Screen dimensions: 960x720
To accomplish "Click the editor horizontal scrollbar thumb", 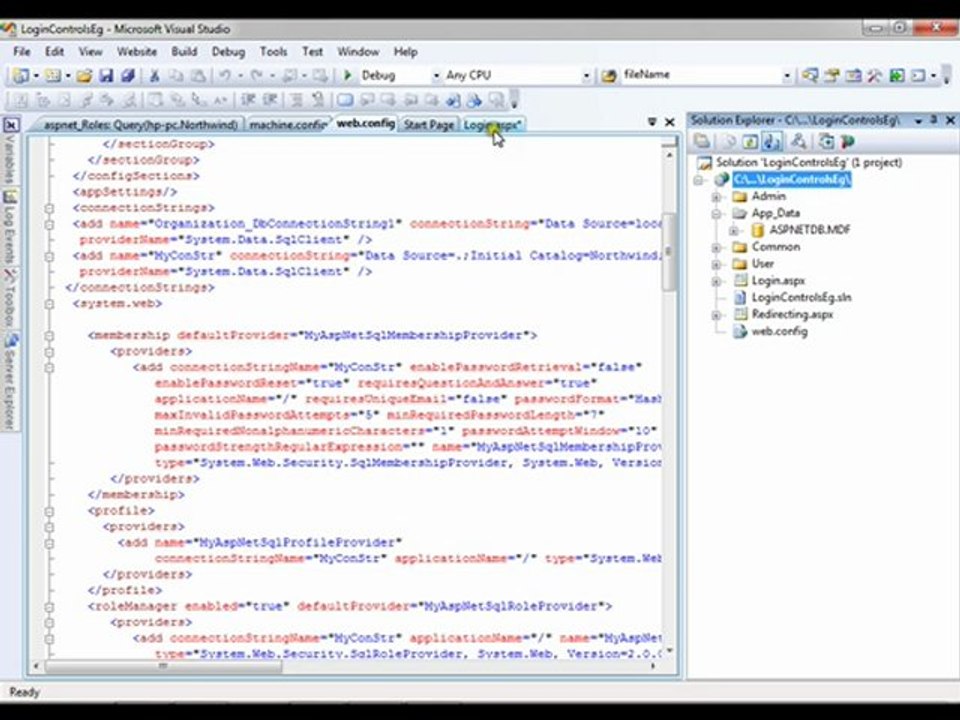I will 163,666.
